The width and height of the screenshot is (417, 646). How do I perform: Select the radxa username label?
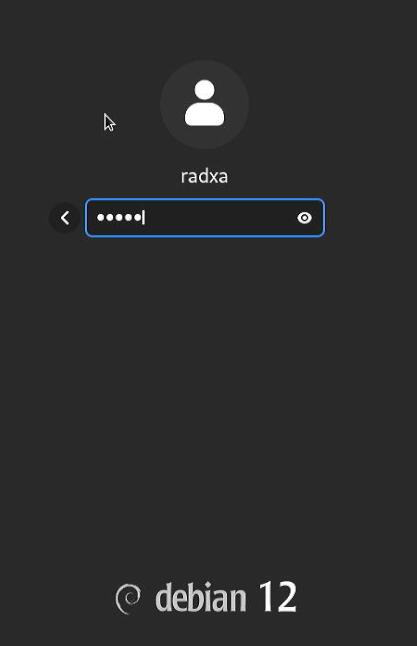[x=204, y=176]
